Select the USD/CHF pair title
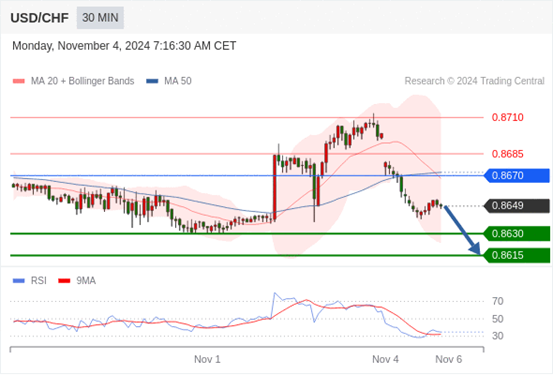This screenshot has width=553, height=375. (x=40, y=18)
